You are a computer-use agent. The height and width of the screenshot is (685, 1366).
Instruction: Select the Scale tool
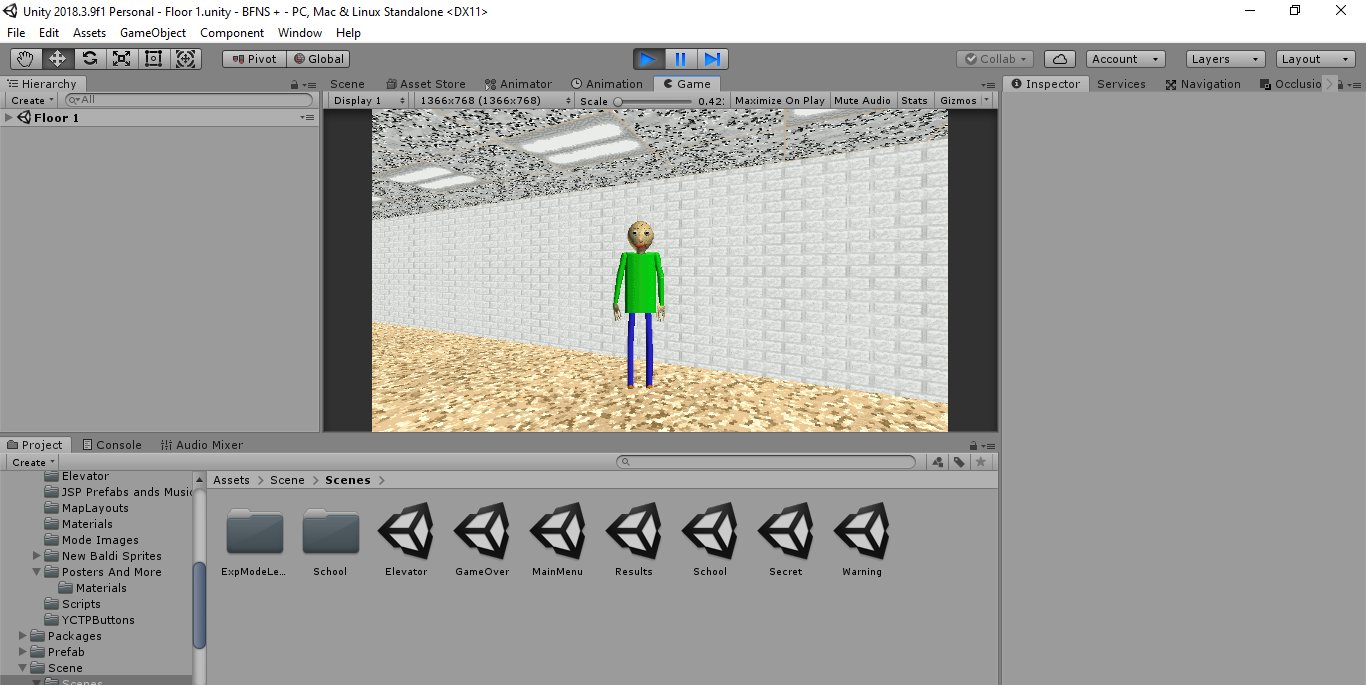point(121,59)
